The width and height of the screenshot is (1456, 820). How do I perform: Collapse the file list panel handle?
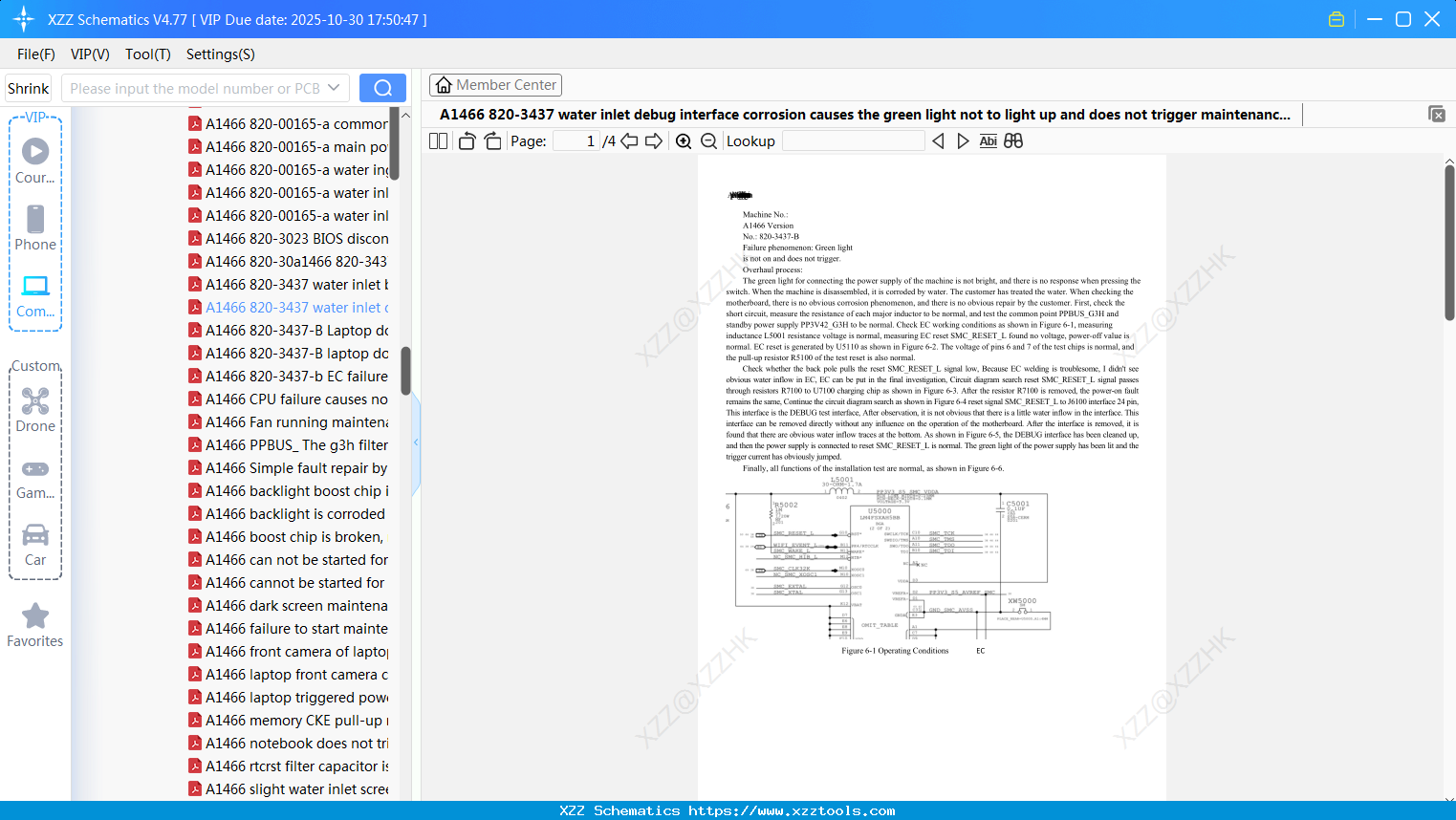(x=416, y=442)
